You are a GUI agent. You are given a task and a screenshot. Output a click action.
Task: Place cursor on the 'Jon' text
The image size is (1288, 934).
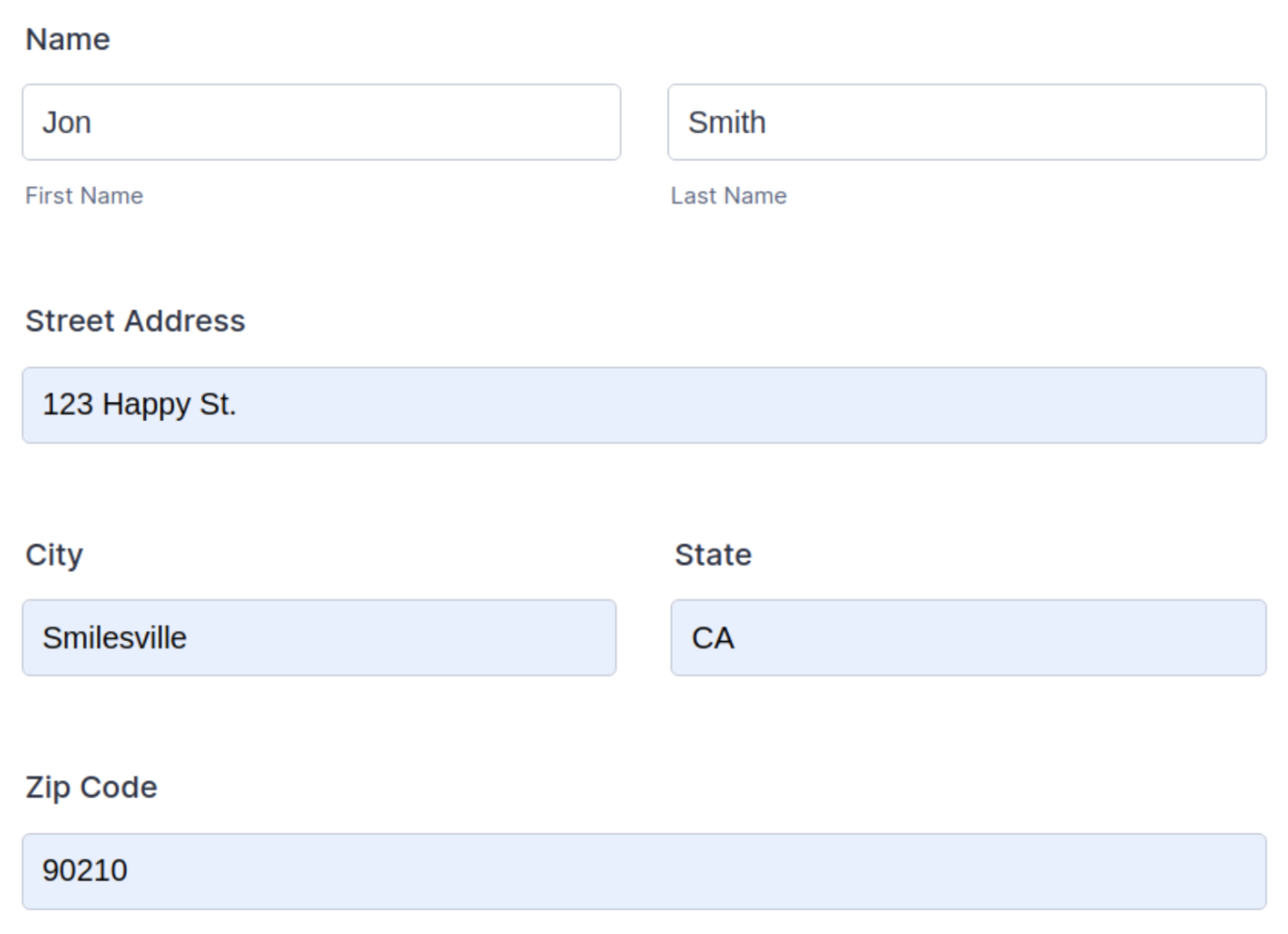[67, 122]
